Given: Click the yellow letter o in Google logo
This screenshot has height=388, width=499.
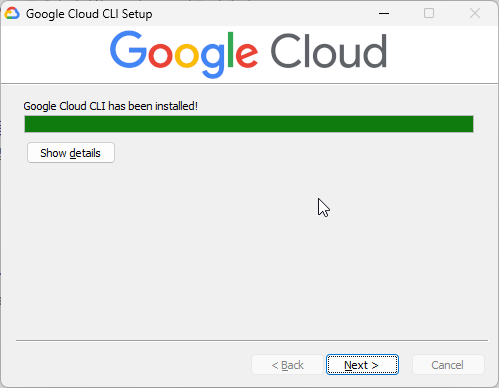Looking at the screenshot, I should (187, 55).
